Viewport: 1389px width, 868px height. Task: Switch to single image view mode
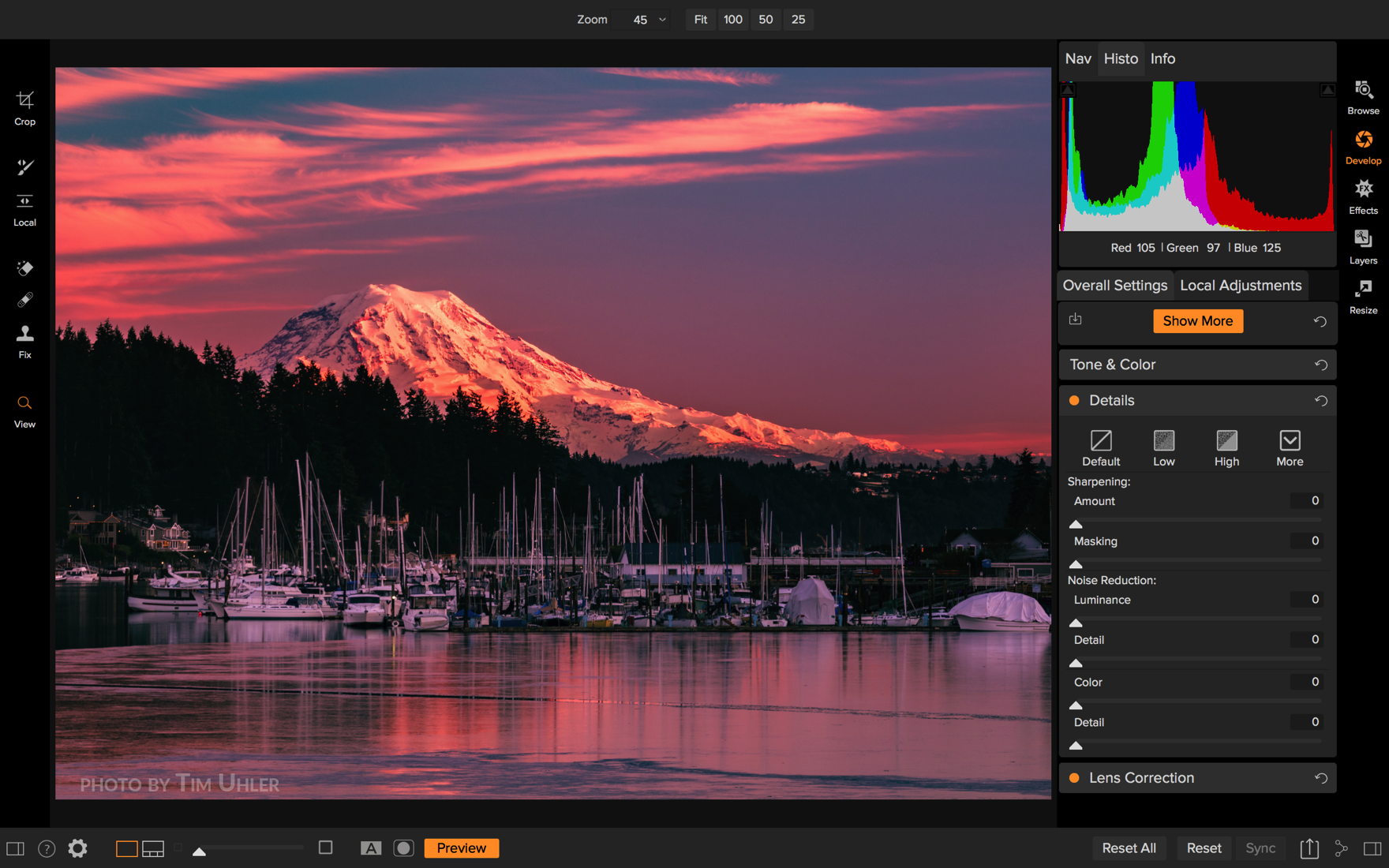tap(126, 848)
